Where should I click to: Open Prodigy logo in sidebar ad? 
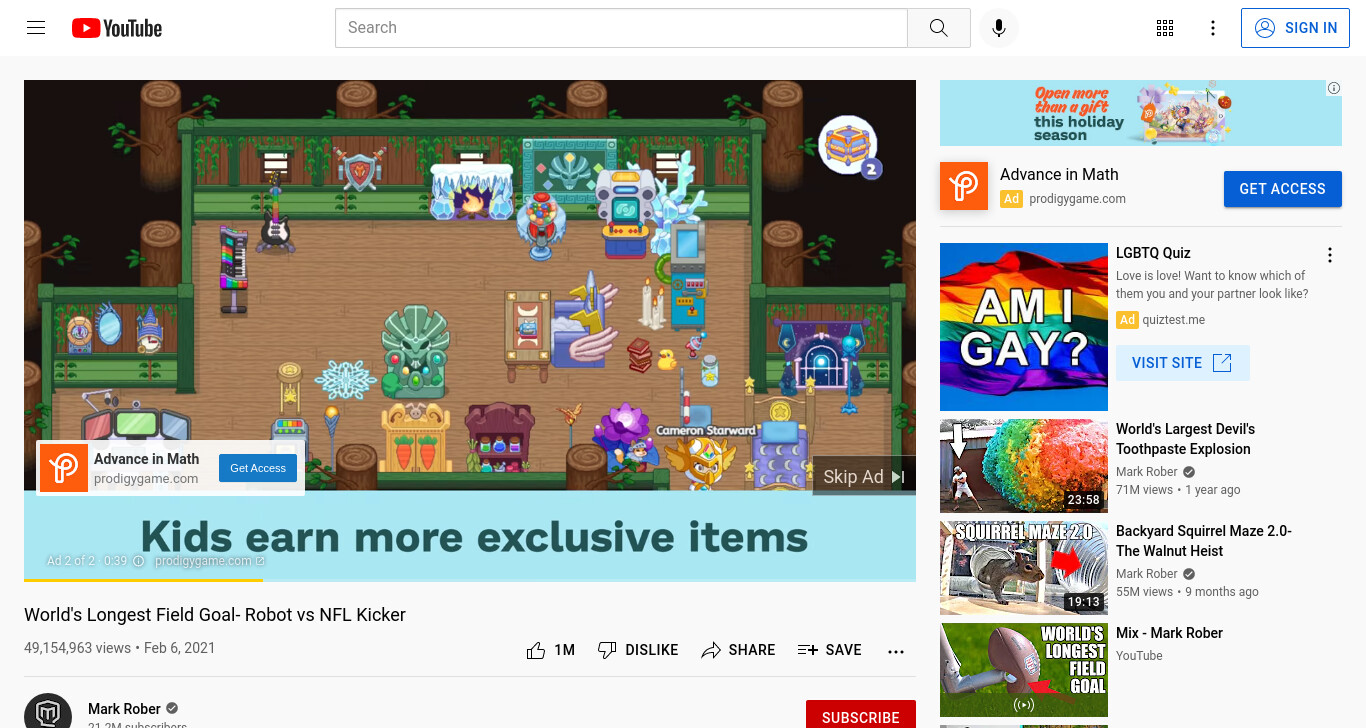pos(964,186)
